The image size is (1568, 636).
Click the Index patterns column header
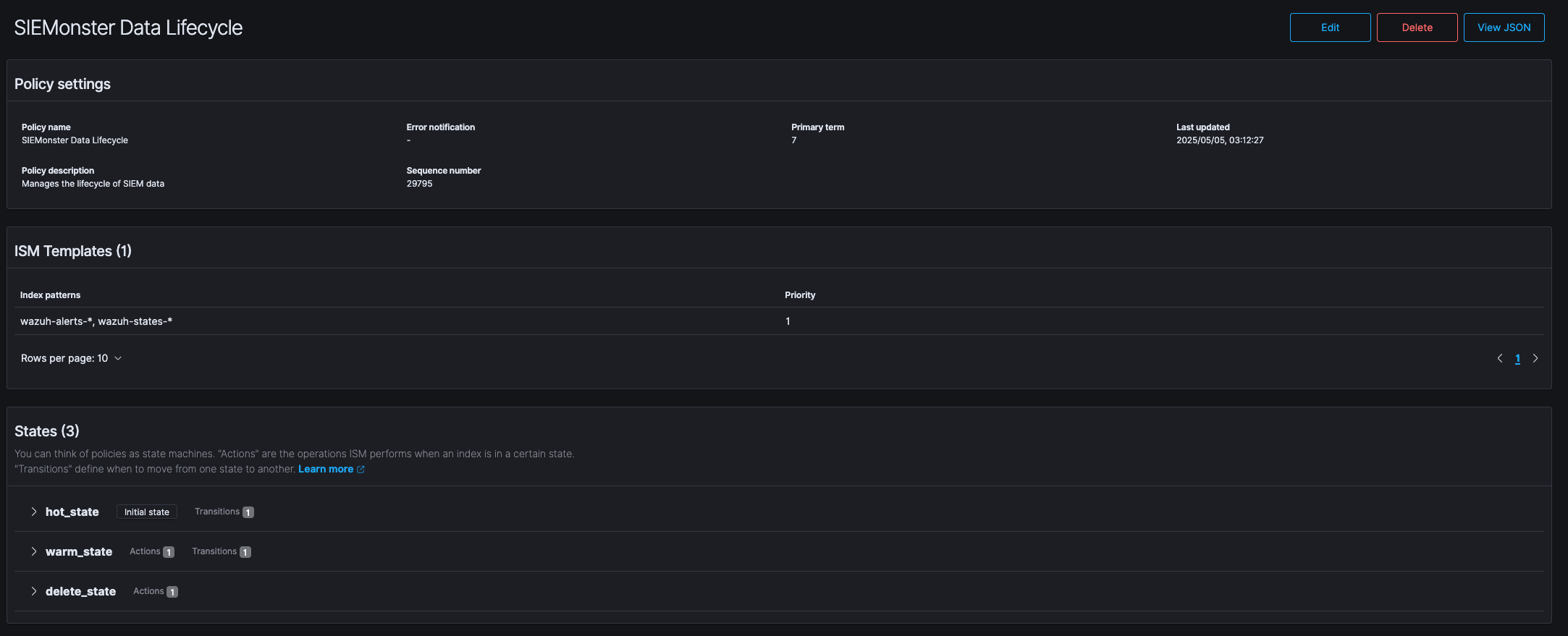point(50,295)
